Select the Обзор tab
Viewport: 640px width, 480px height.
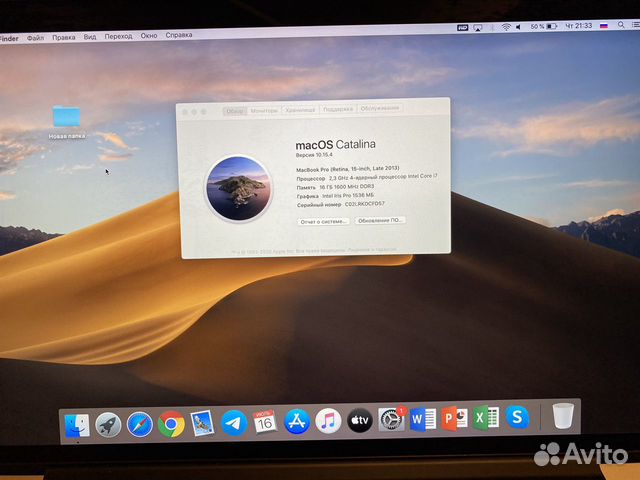pyautogui.click(x=235, y=111)
